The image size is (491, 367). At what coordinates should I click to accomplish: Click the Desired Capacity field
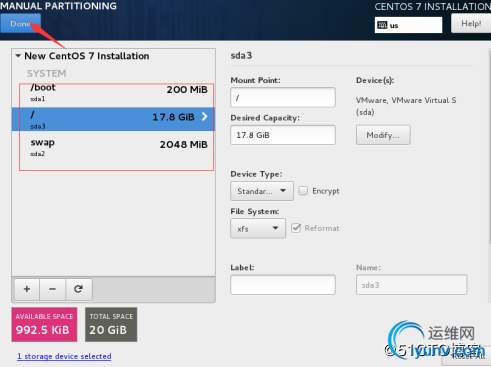tap(283, 135)
